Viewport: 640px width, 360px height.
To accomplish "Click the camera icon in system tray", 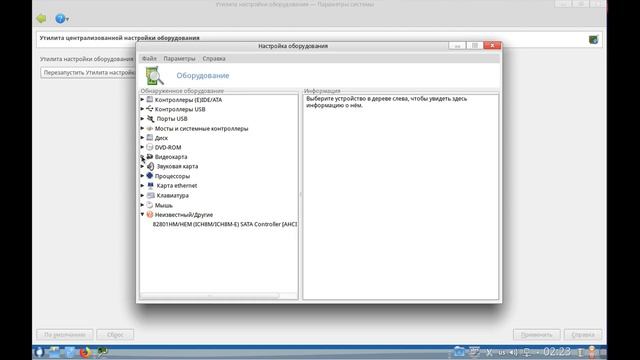I will tap(459, 351).
